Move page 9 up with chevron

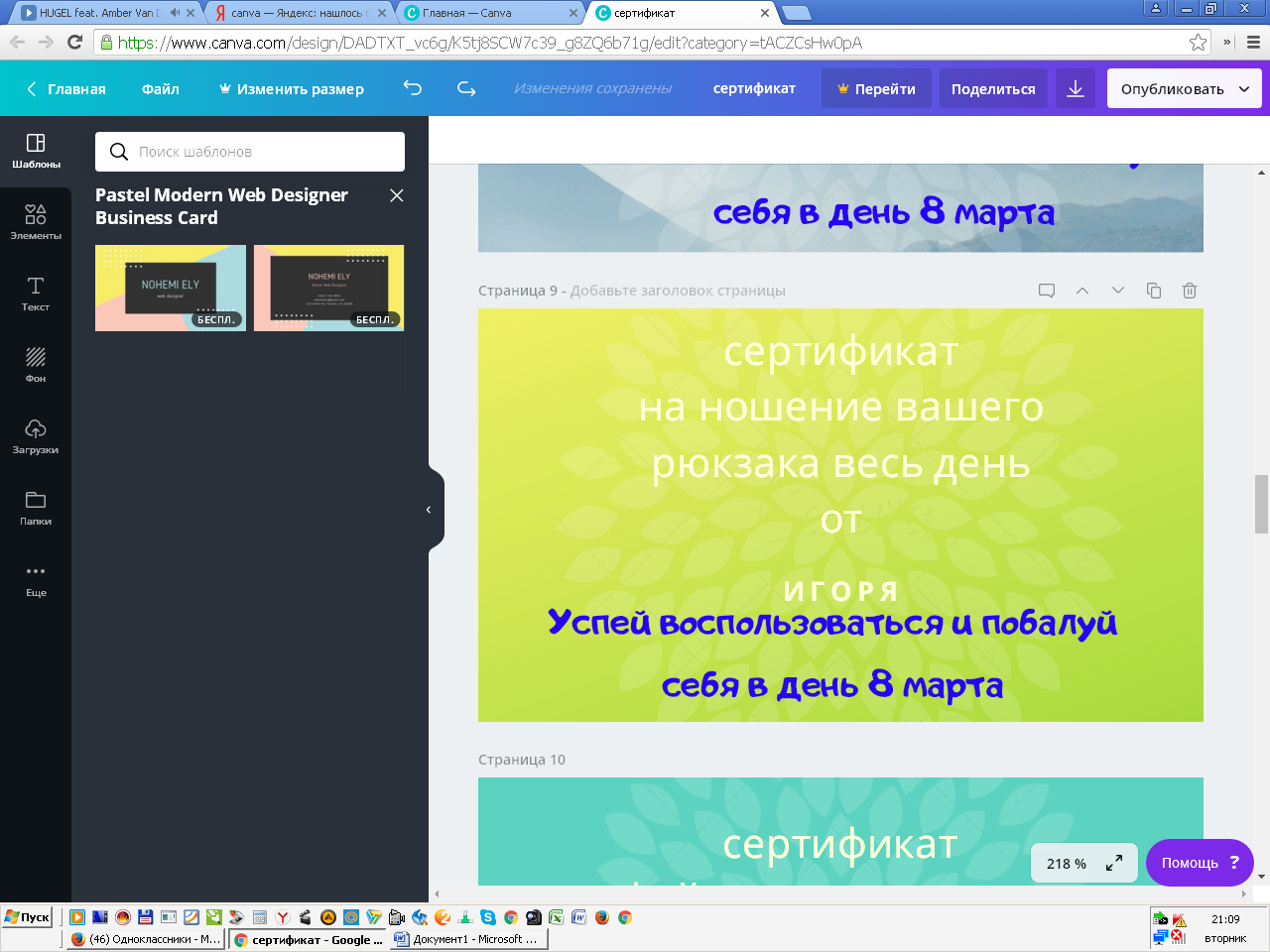point(1082,291)
